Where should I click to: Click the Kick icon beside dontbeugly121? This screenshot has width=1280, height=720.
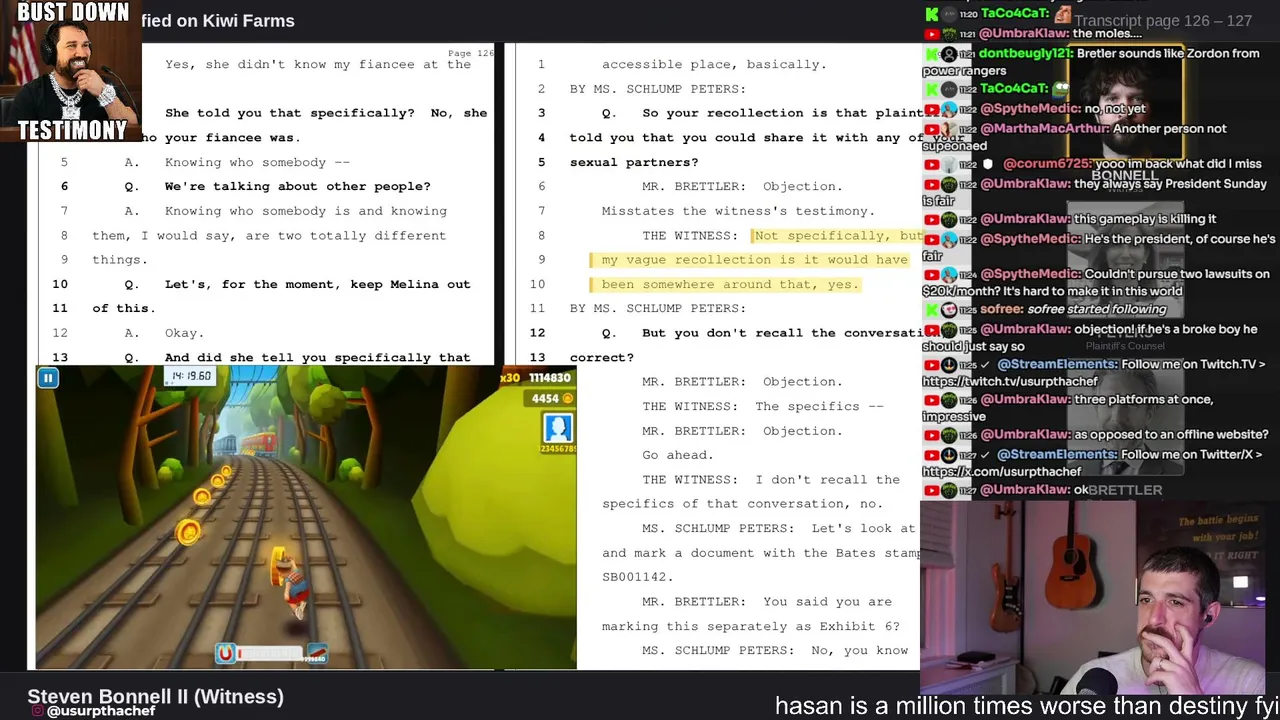[x=931, y=54]
